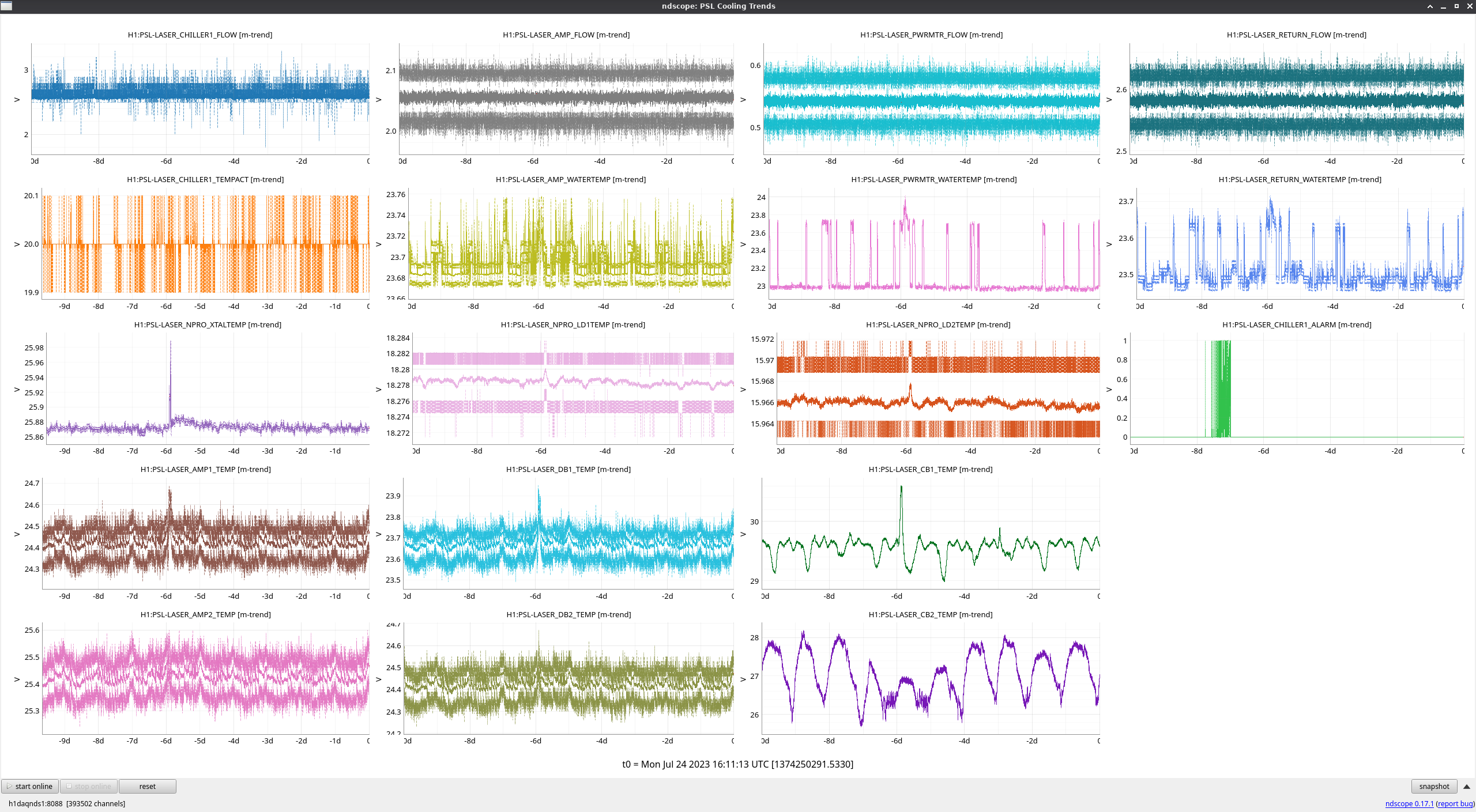Click the keep-above arrow in title bar

click(1430, 6)
